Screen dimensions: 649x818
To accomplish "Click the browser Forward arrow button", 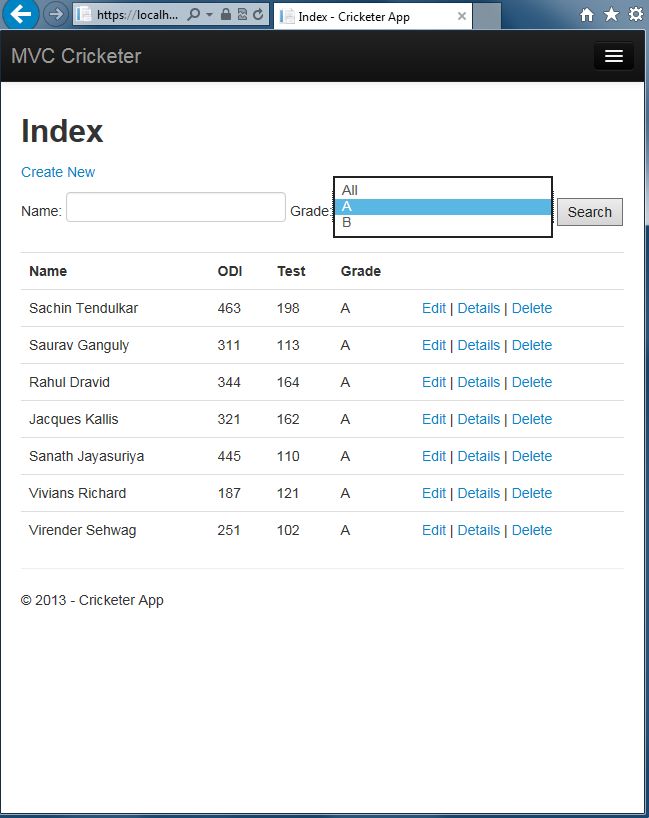I will 56,14.
